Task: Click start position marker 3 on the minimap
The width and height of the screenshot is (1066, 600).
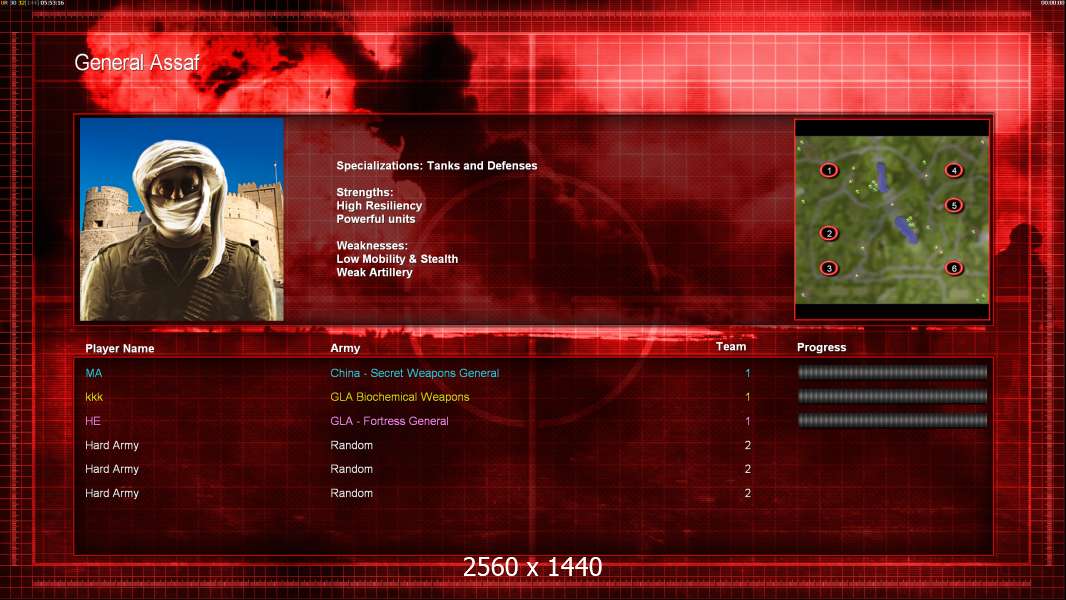Action: coord(829,268)
